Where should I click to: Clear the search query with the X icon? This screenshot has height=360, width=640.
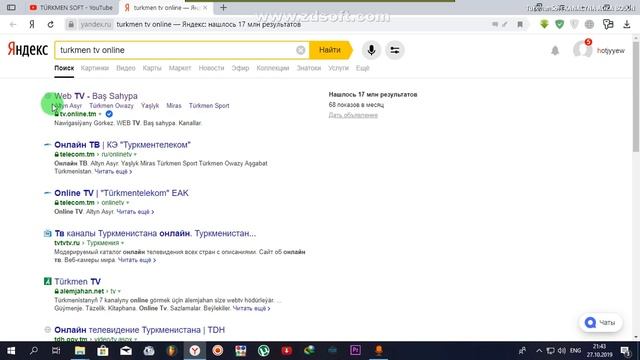click(x=300, y=50)
